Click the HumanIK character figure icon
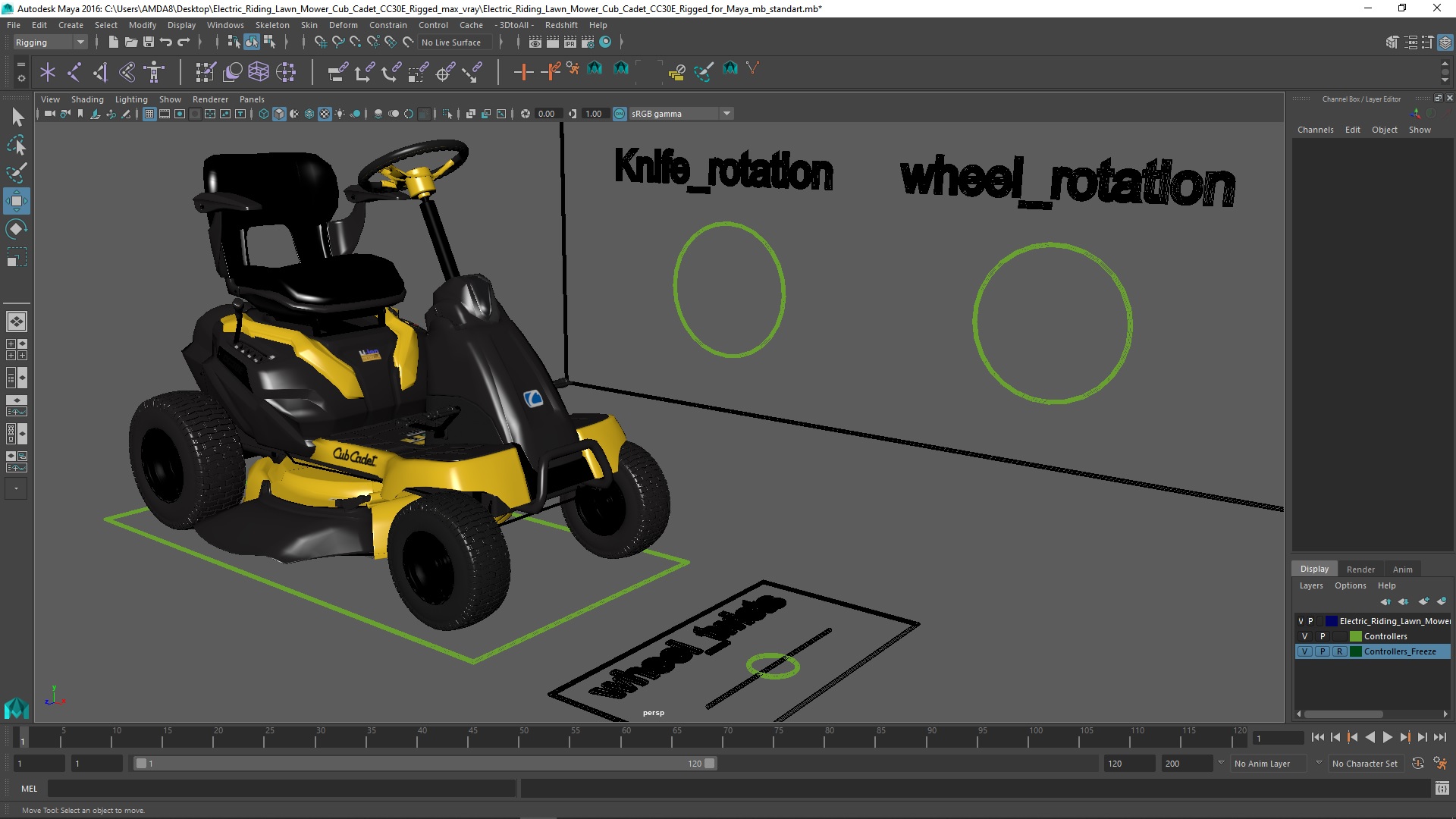 pyautogui.click(x=154, y=72)
